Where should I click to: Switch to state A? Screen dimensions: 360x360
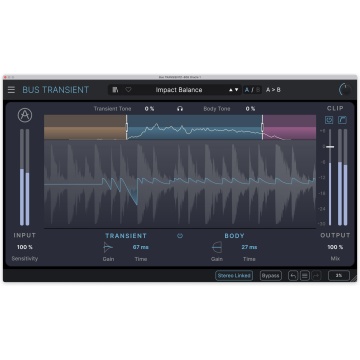[x=247, y=90]
